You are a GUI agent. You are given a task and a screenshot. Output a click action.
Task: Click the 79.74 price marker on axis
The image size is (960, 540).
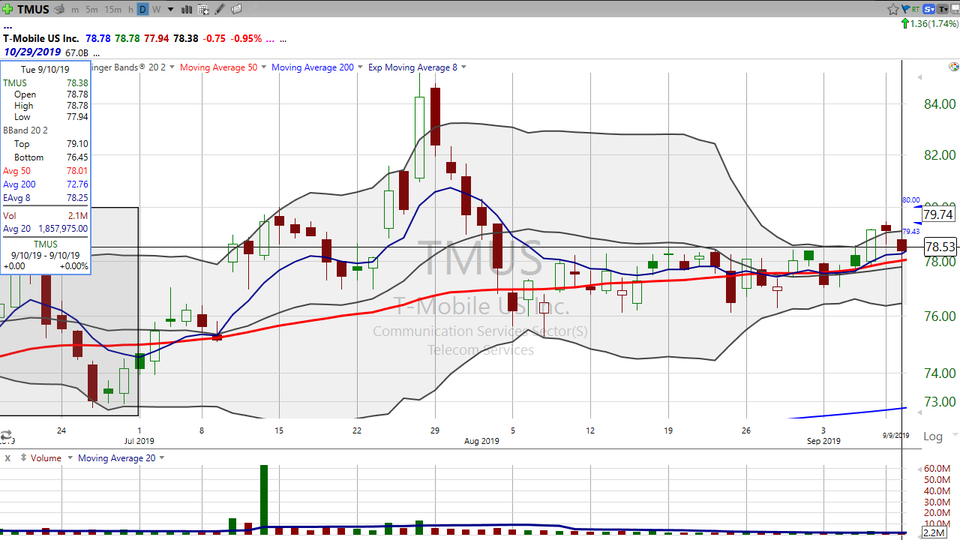[x=937, y=214]
